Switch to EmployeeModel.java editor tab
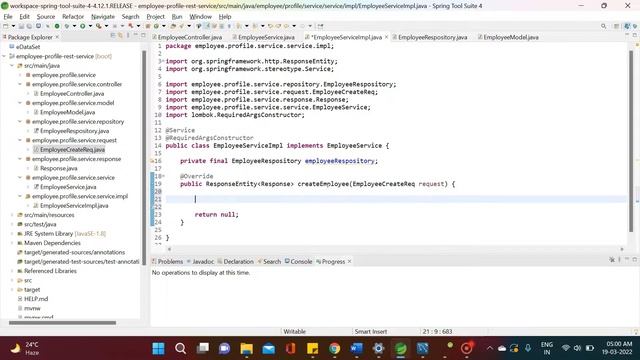Viewport: 640px width, 360px height. 508,37
